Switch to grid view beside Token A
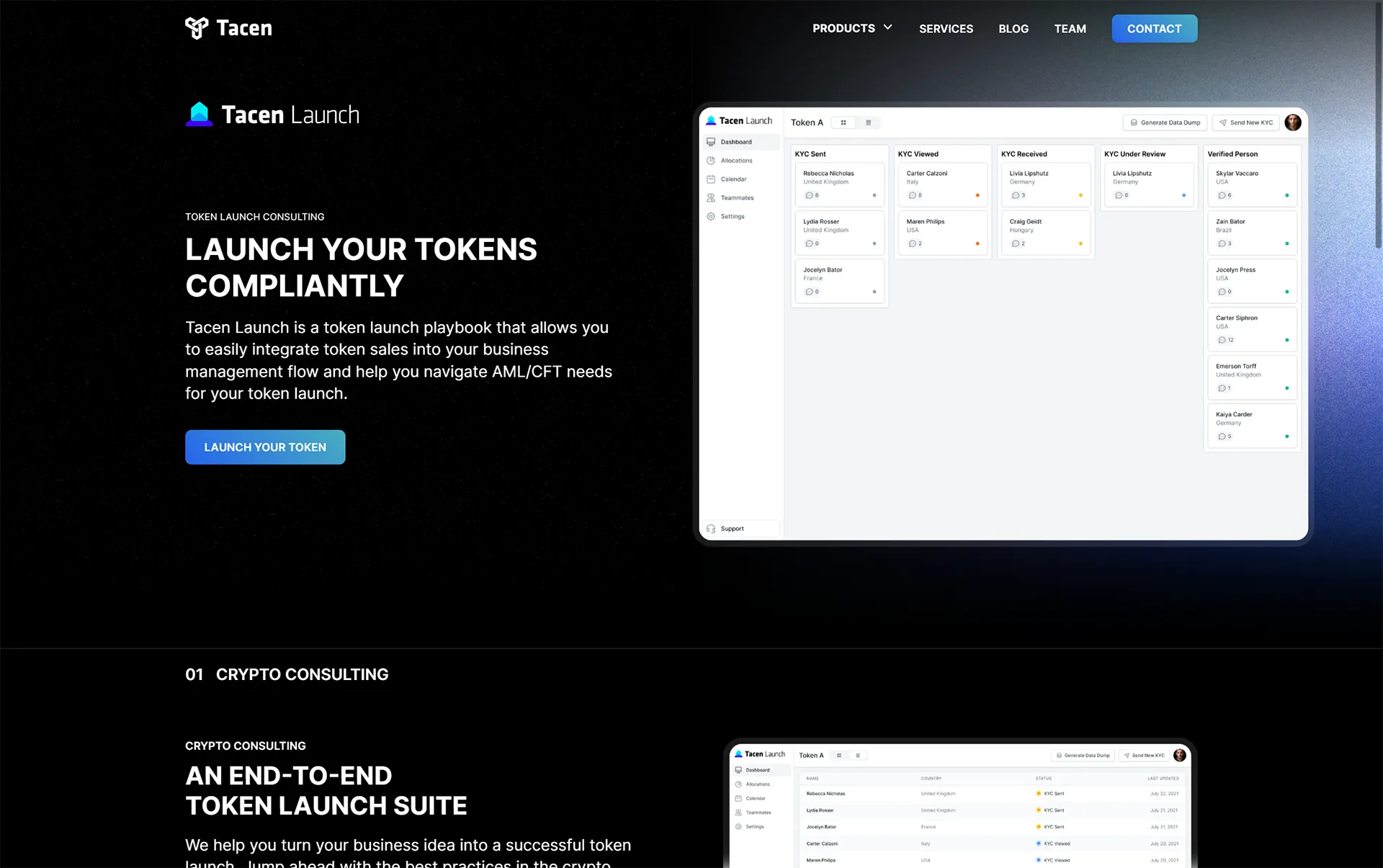The width and height of the screenshot is (1383, 868). (x=843, y=122)
